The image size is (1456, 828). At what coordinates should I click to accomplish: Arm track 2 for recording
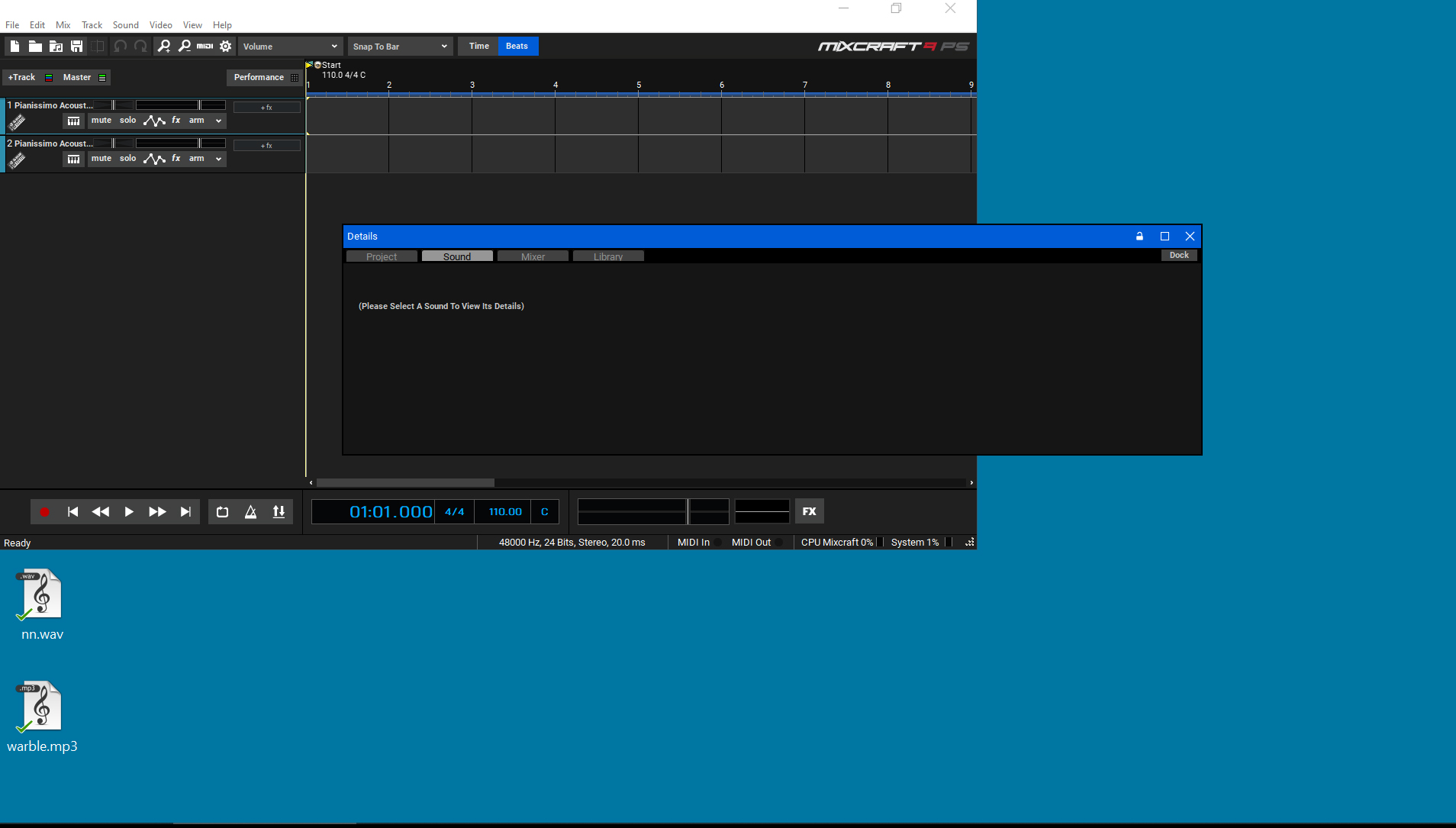point(197,159)
